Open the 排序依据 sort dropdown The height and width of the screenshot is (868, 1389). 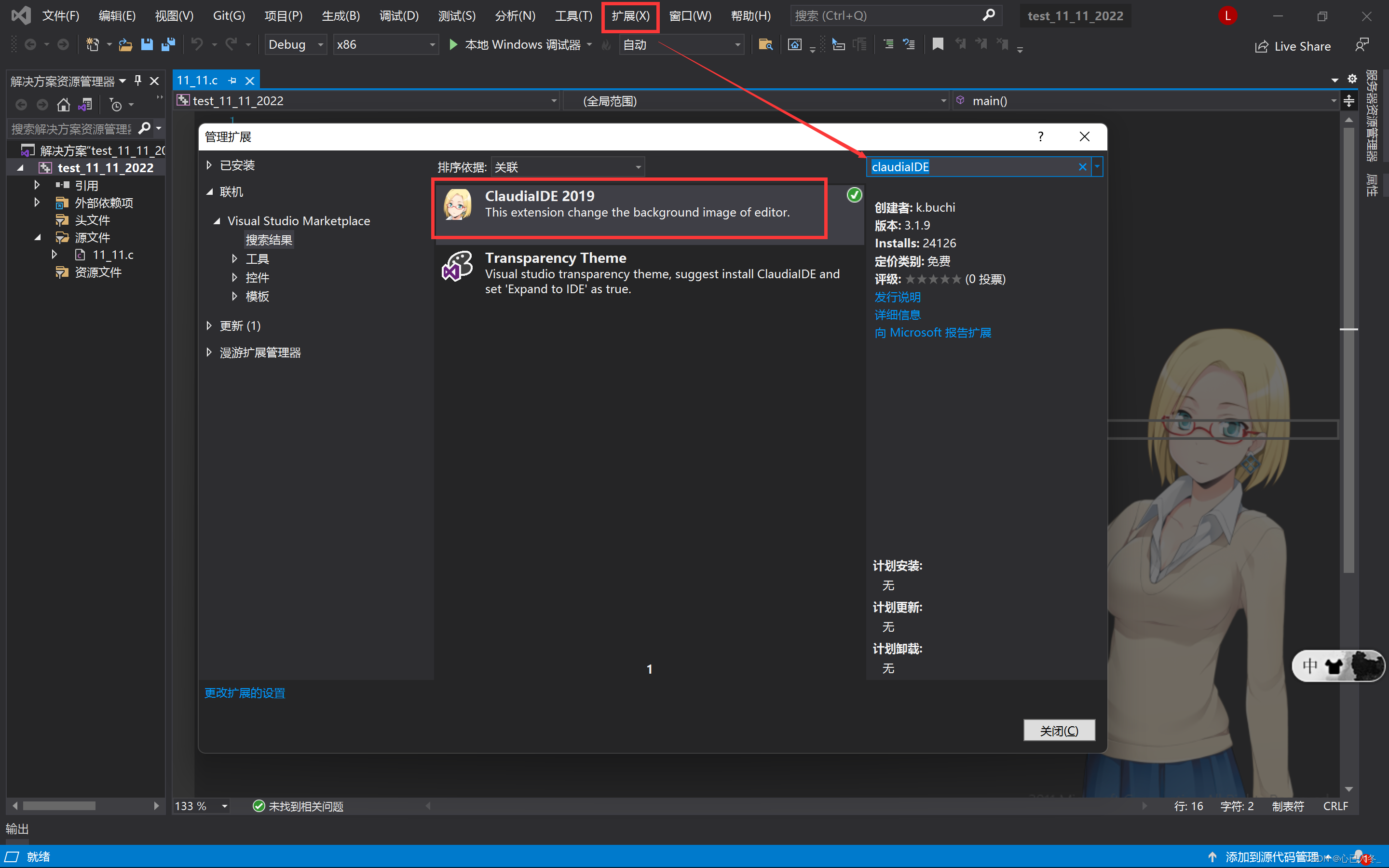(x=568, y=167)
